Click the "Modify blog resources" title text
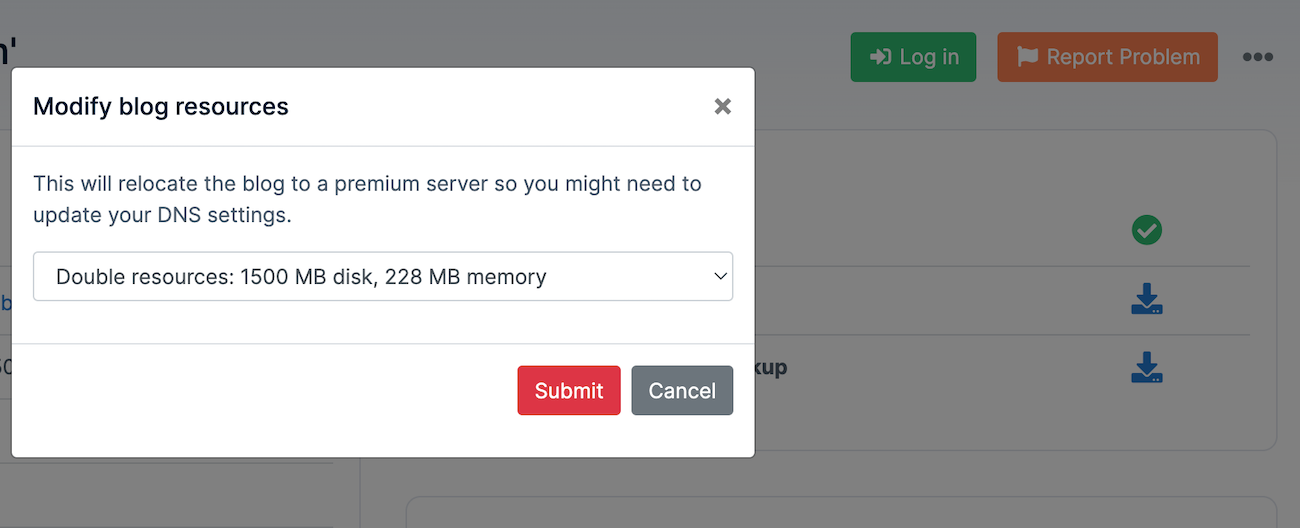Image resolution: width=1300 pixels, height=528 pixels. (x=161, y=106)
